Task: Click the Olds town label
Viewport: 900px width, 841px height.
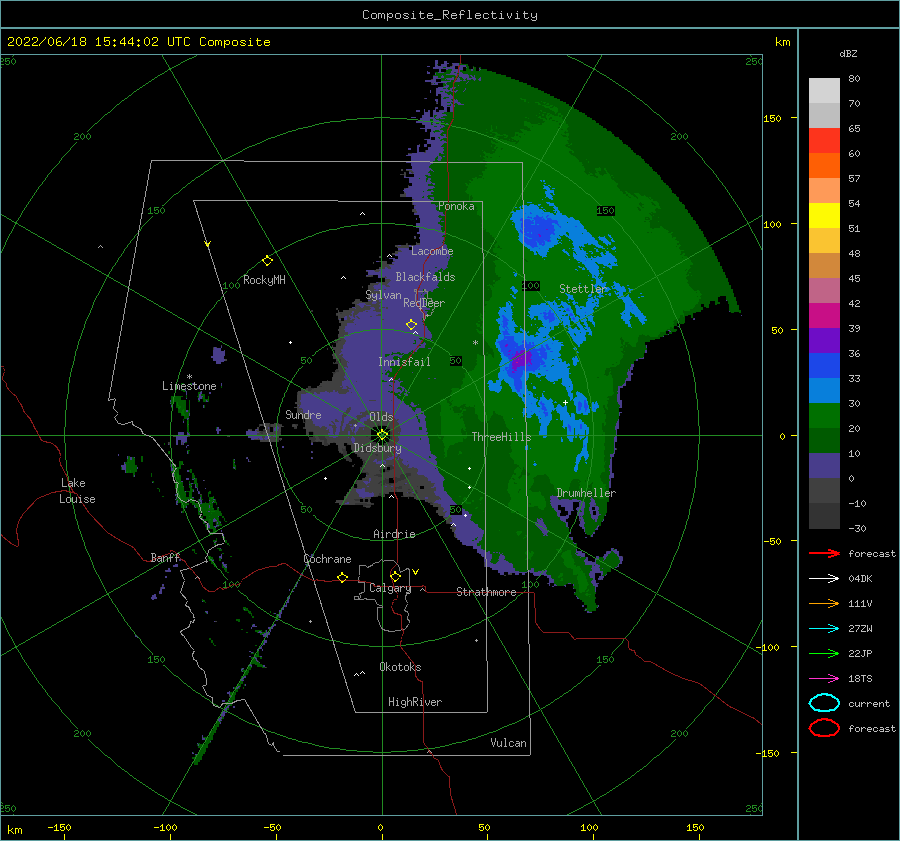Action: 381,417
